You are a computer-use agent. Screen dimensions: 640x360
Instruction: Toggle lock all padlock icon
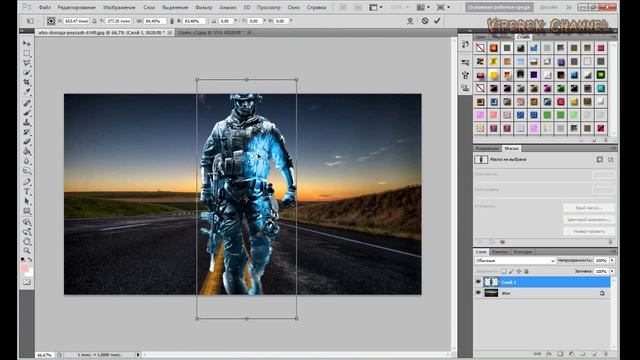[x=527, y=271]
